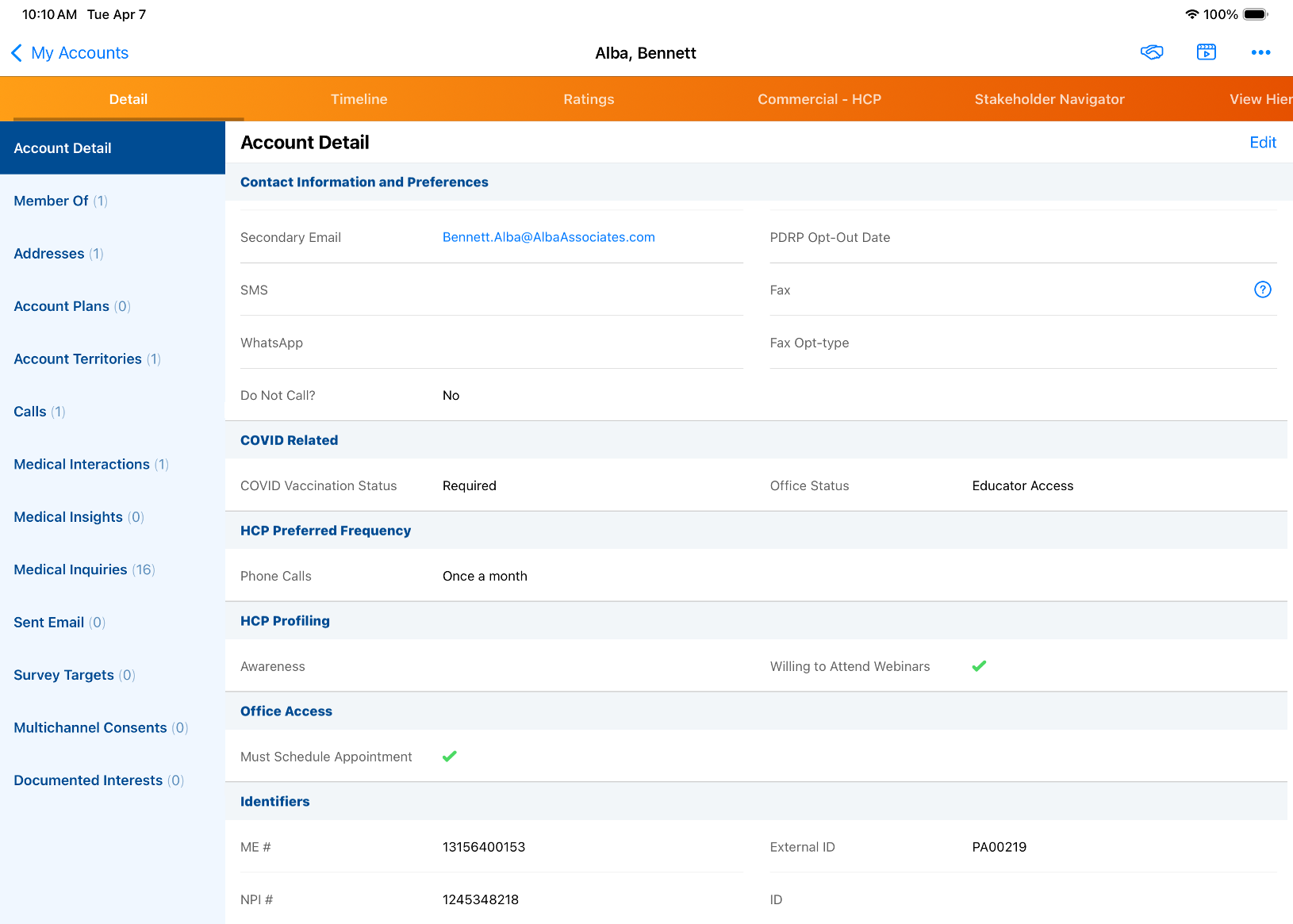Open the more options ellipsis menu
Viewport: 1293px width, 924px height.
pyautogui.click(x=1260, y=52)
